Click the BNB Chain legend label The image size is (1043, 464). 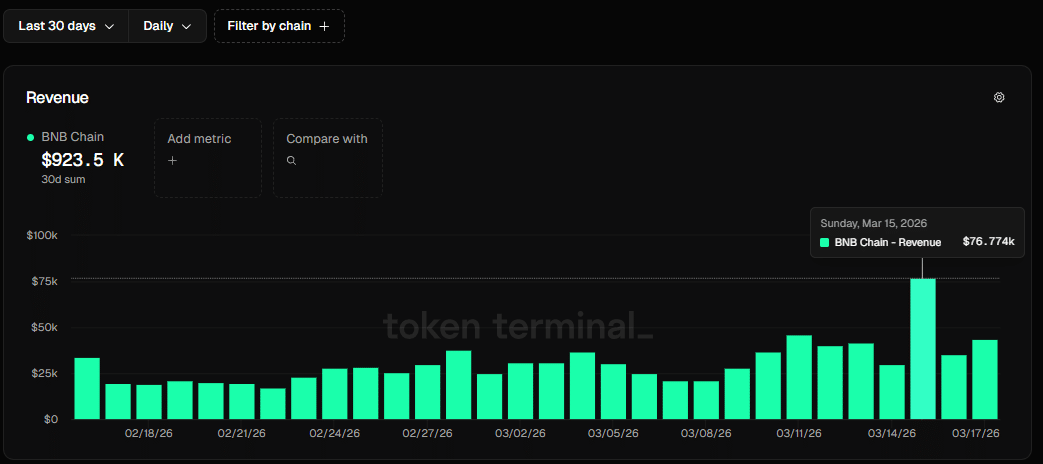coord(73,137)
